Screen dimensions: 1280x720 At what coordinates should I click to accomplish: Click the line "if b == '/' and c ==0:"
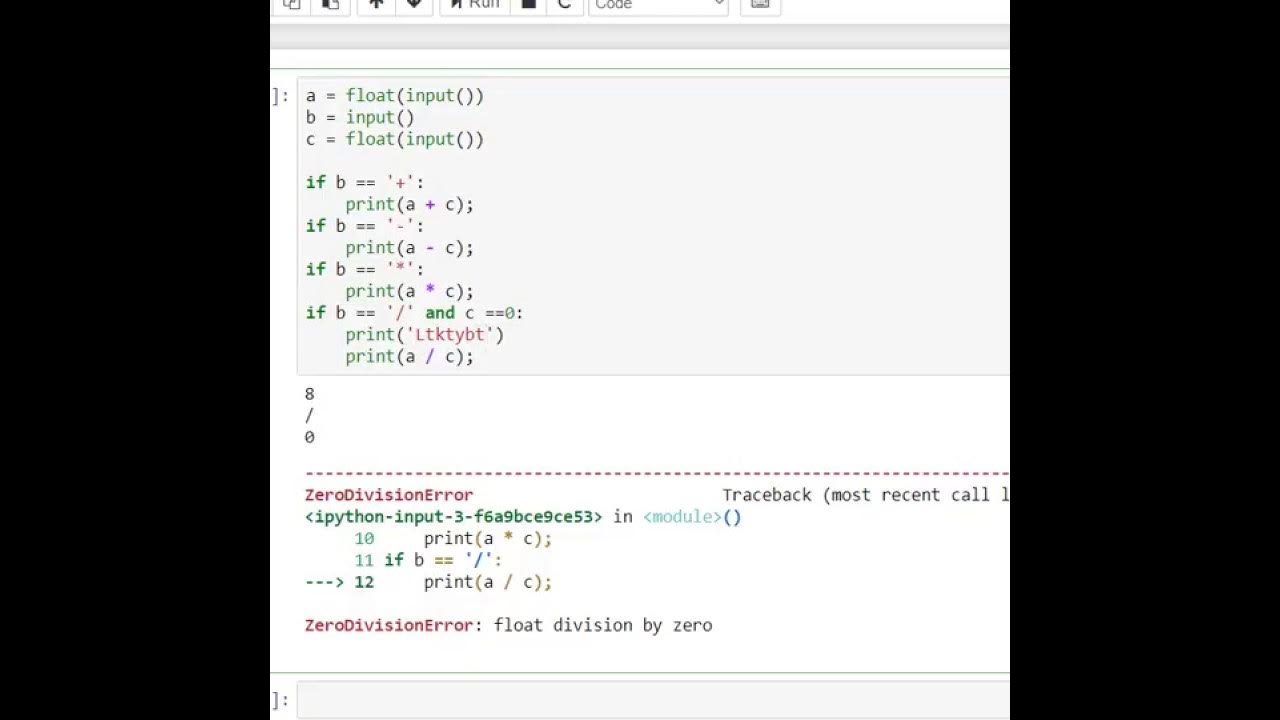pos(414,313)
